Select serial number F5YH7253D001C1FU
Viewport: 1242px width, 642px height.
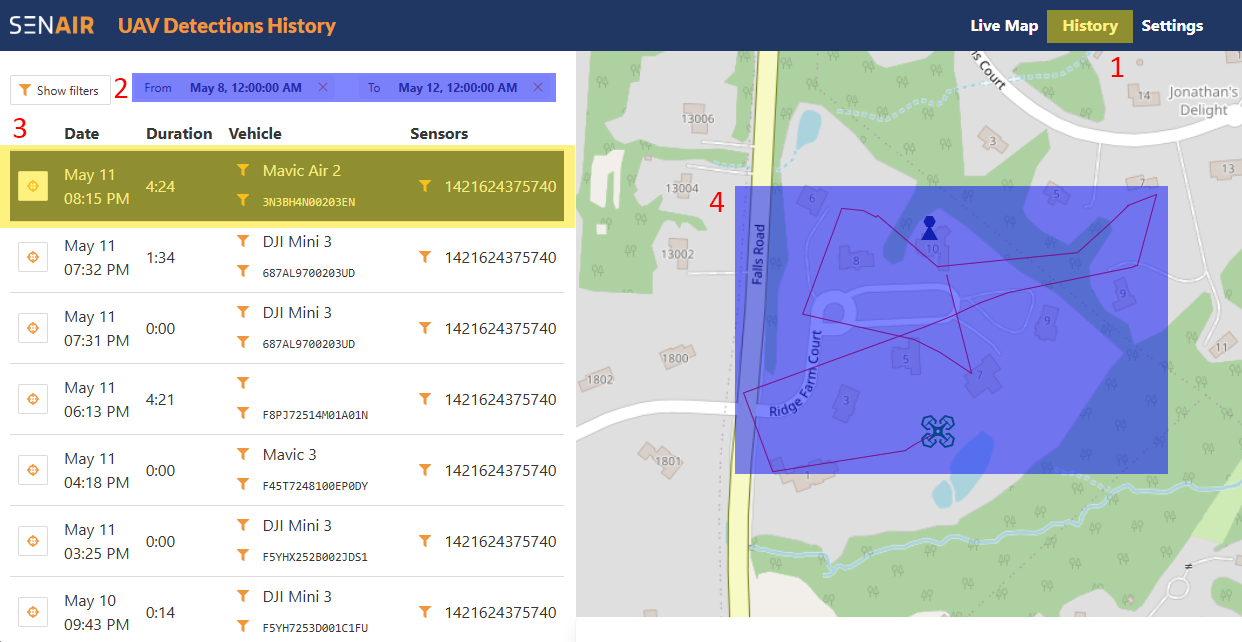pyautogui.click(x=315, y=628)
